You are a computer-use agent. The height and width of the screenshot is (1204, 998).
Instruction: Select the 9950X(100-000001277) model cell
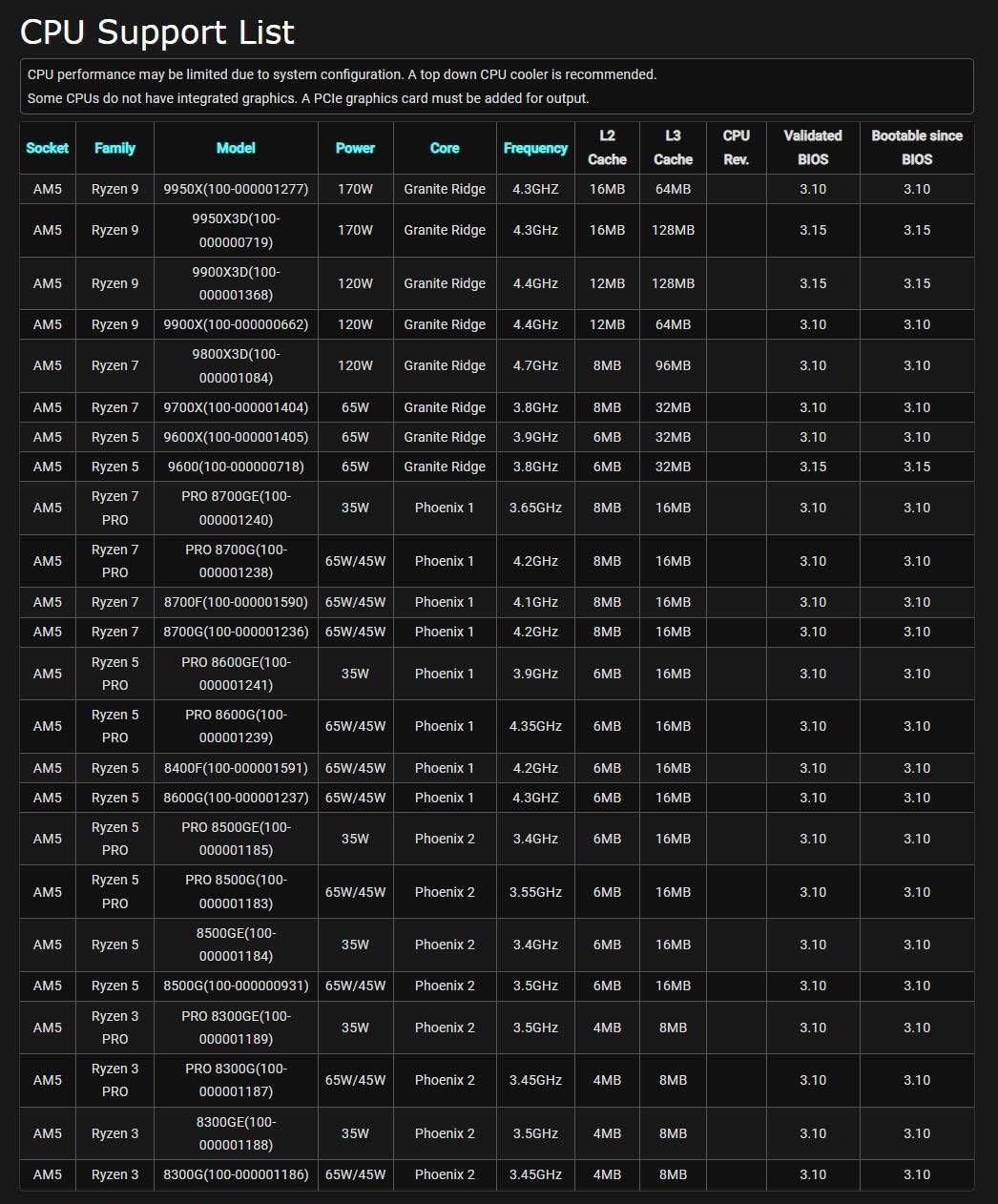click(x=236, y=189)
